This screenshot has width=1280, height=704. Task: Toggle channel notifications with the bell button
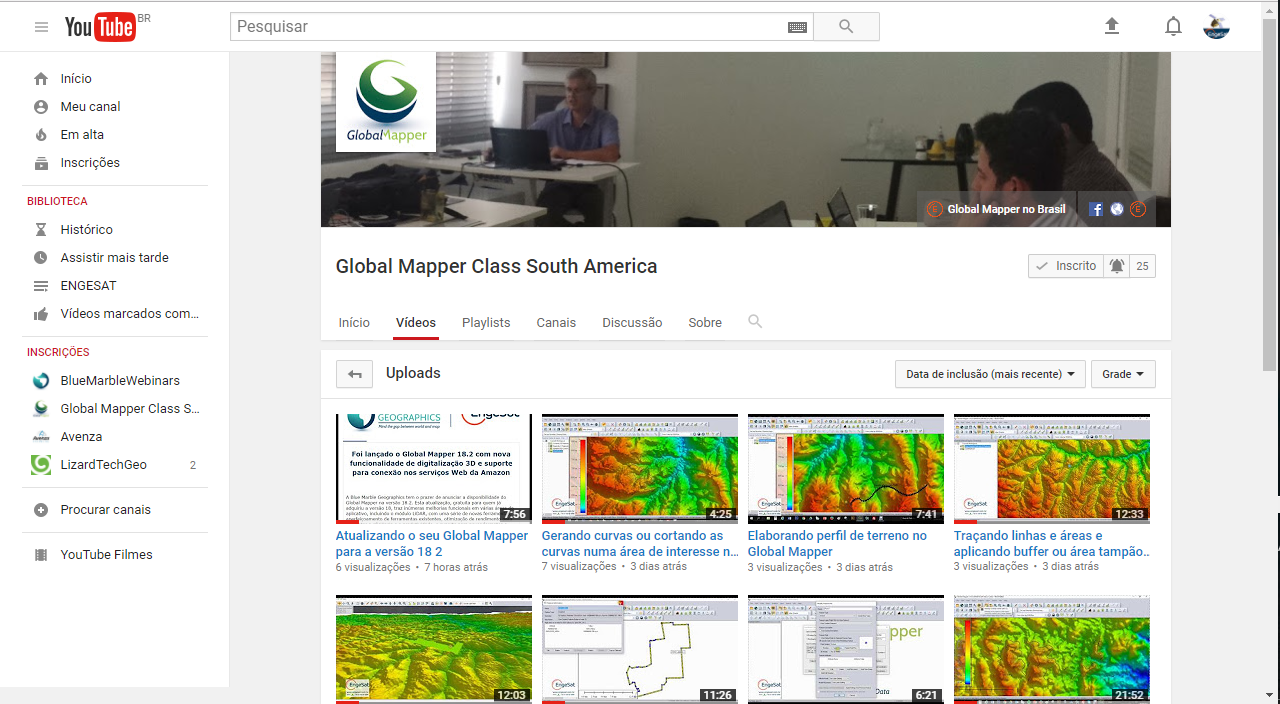(x=1119, y=265)
